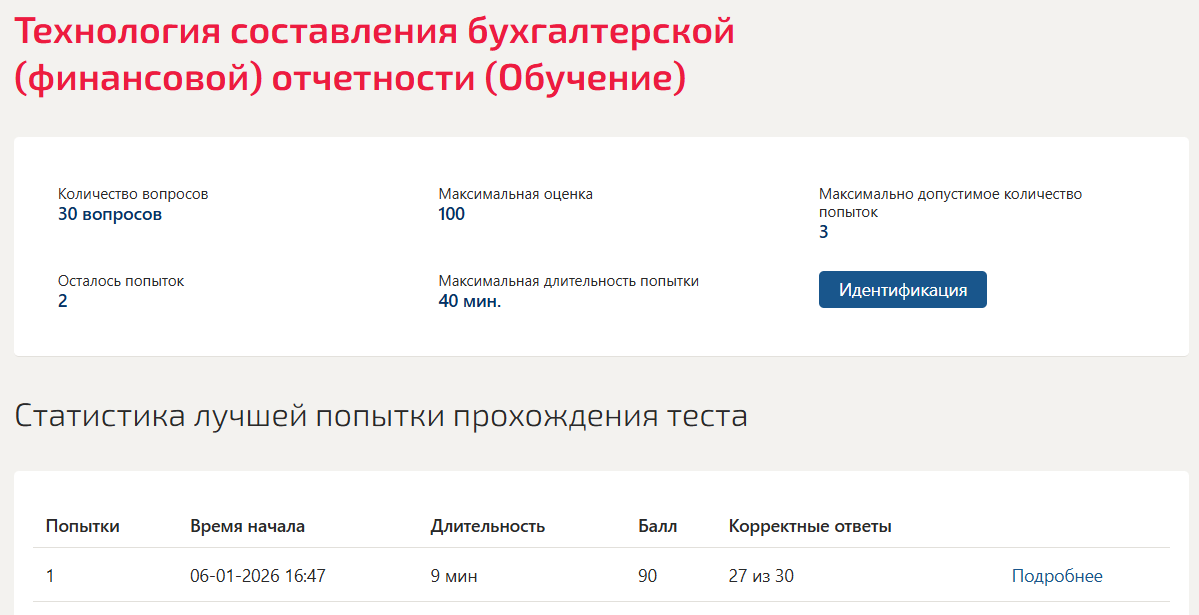Image resolution: width=1199 pixels, height=615 pixels.
Task: Select the Статистика лучшей попытки heading
Action: 381,416
